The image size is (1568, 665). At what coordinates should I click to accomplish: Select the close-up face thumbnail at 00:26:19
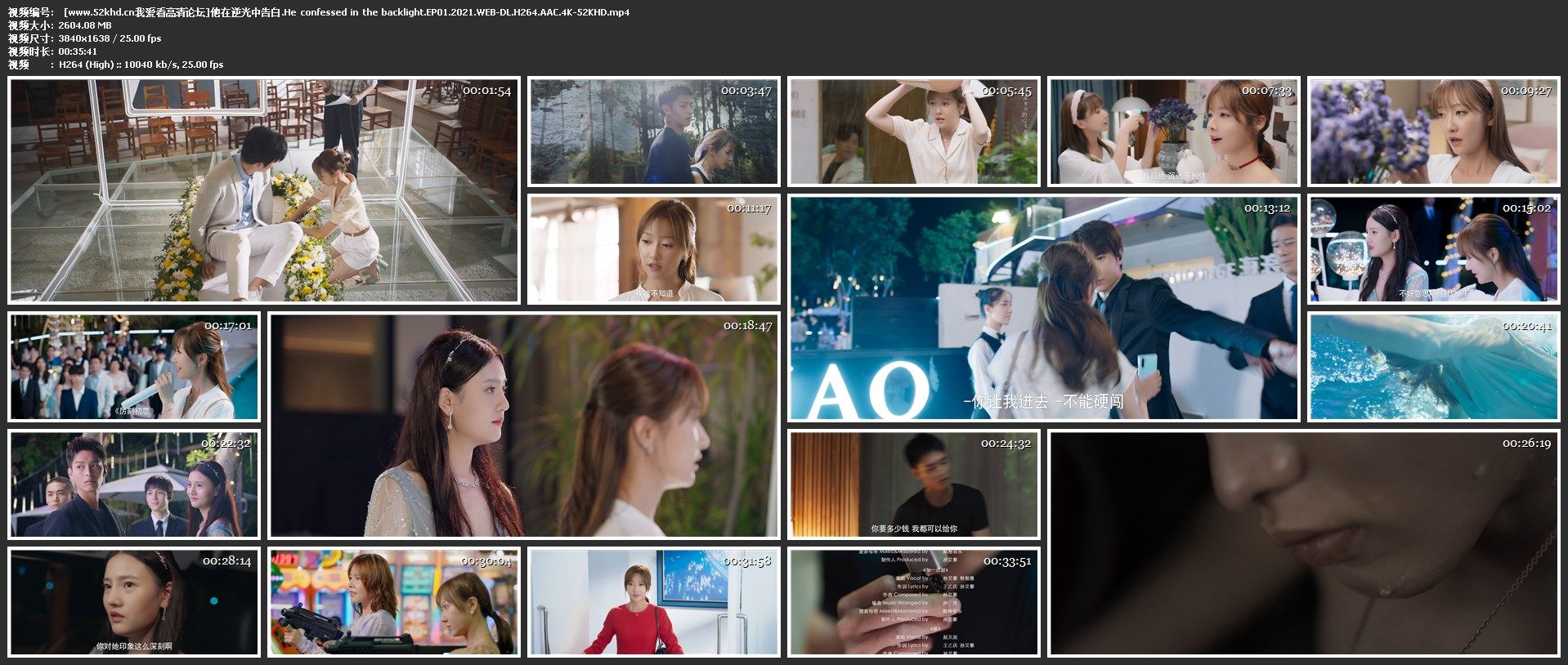click(x=1303, y=543)
